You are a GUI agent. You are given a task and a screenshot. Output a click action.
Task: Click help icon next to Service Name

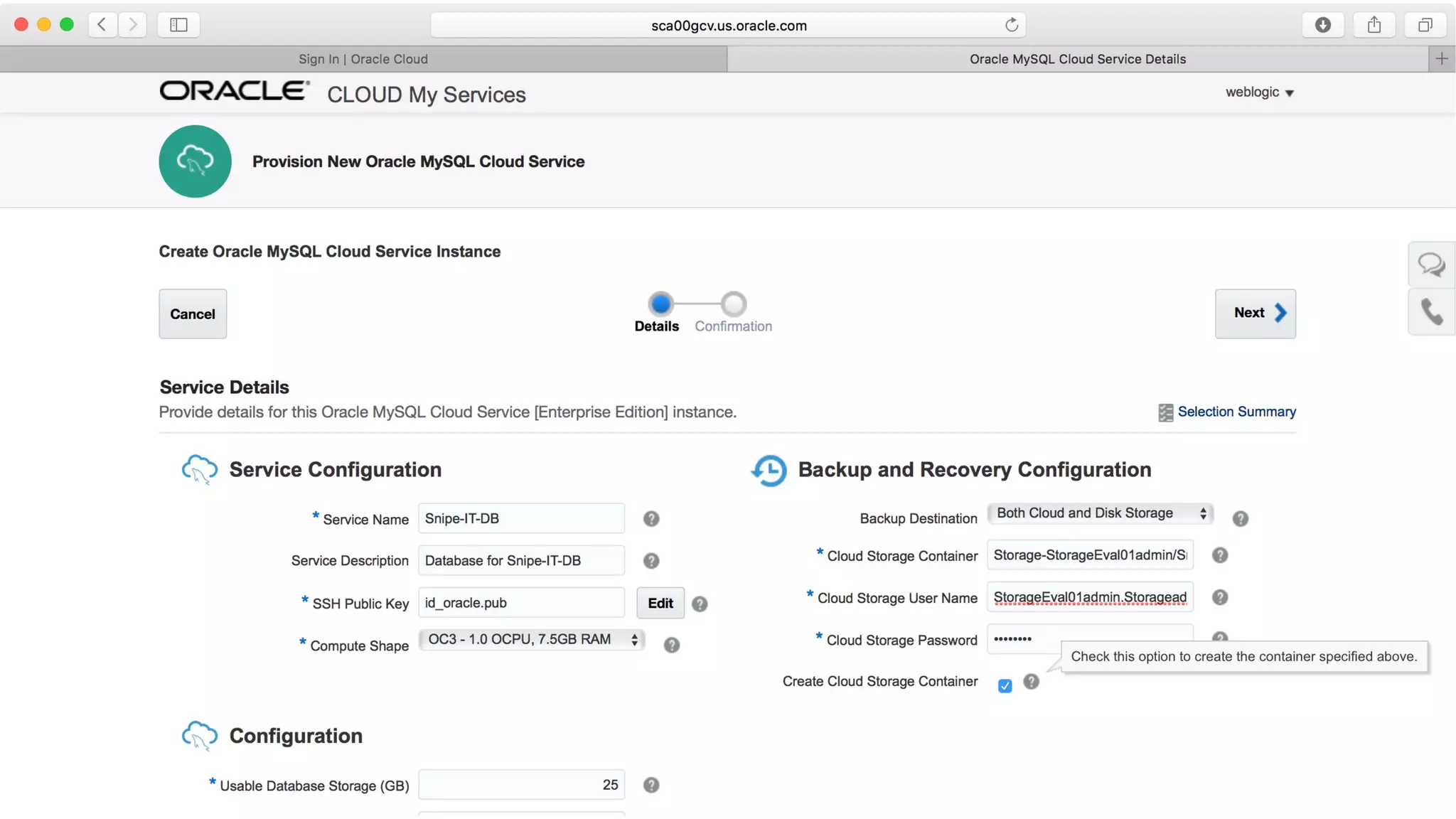pyautogui.click(x=651, y=519)
